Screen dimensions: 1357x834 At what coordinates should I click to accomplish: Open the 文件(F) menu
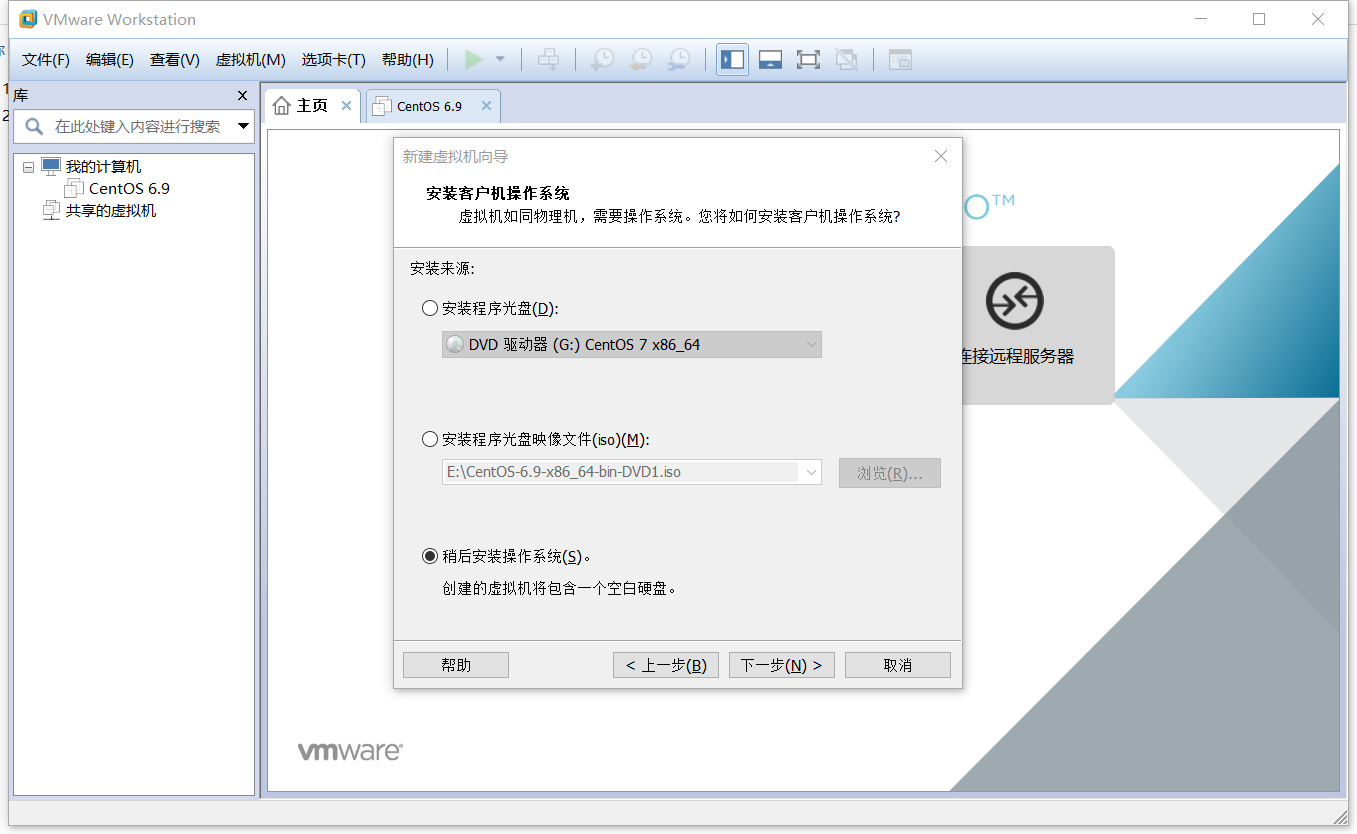(x=46, y=60)
